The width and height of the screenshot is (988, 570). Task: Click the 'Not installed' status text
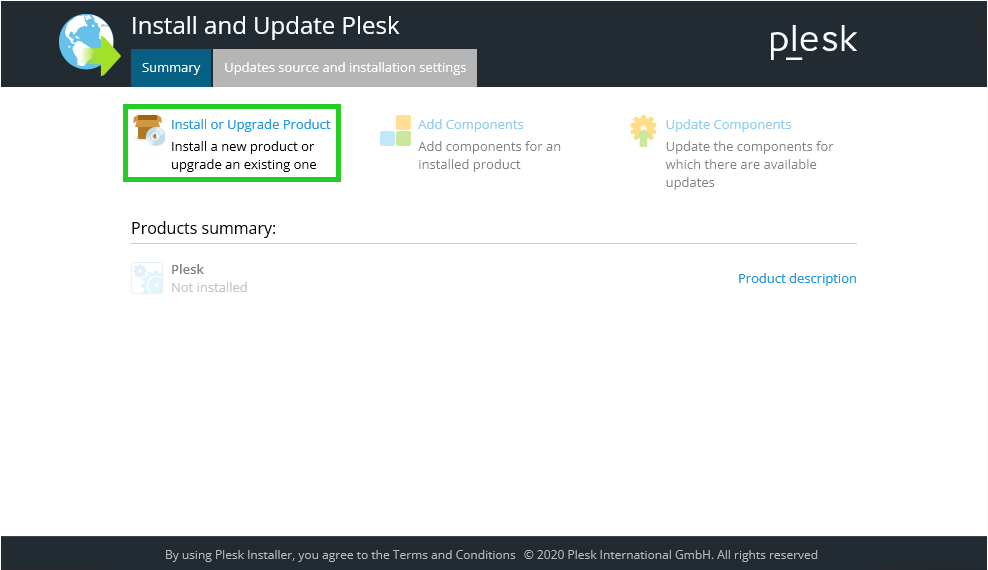pos(209,288)
